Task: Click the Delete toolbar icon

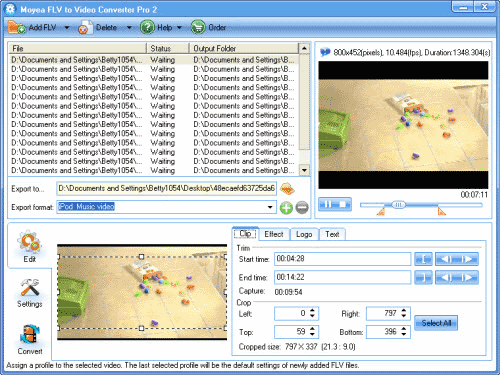Action: click(x=85, y=27)
